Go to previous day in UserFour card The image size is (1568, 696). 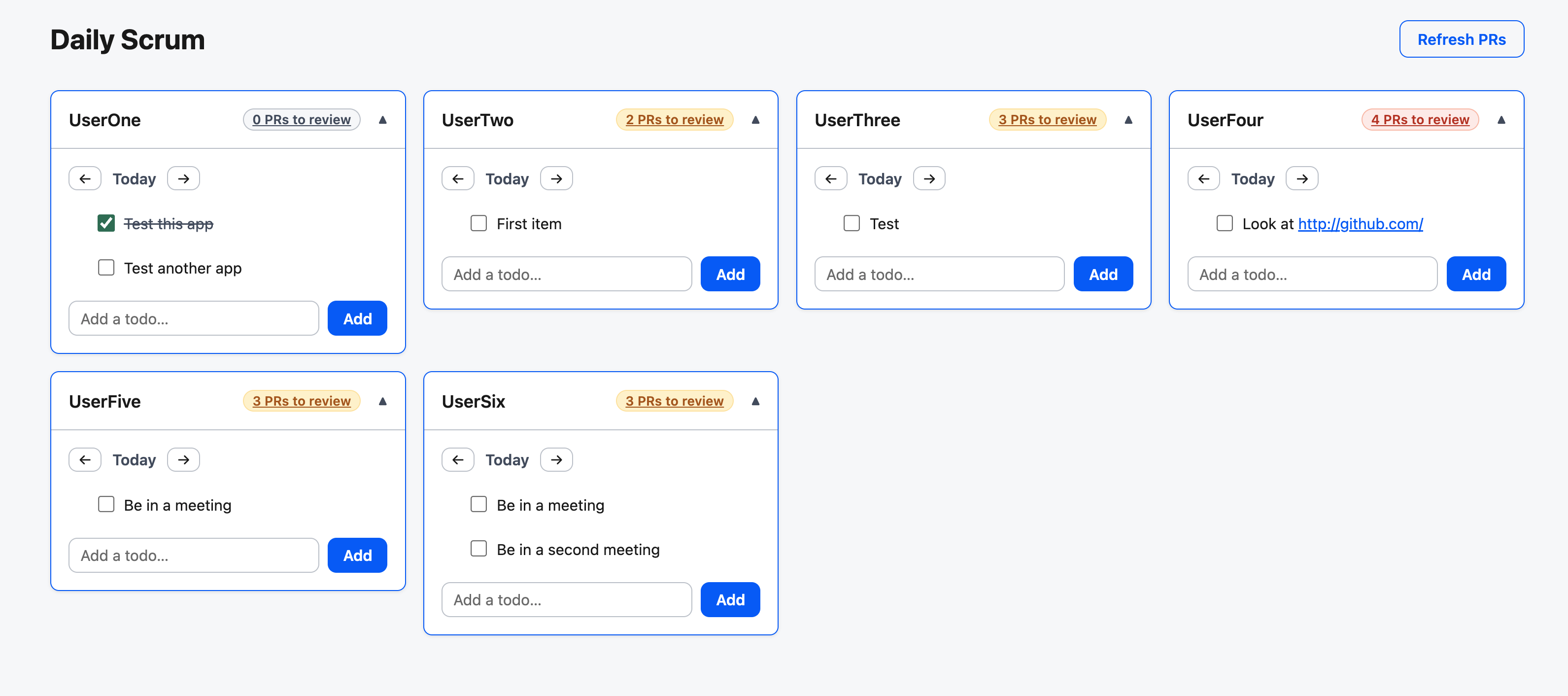pos(1203,178)
